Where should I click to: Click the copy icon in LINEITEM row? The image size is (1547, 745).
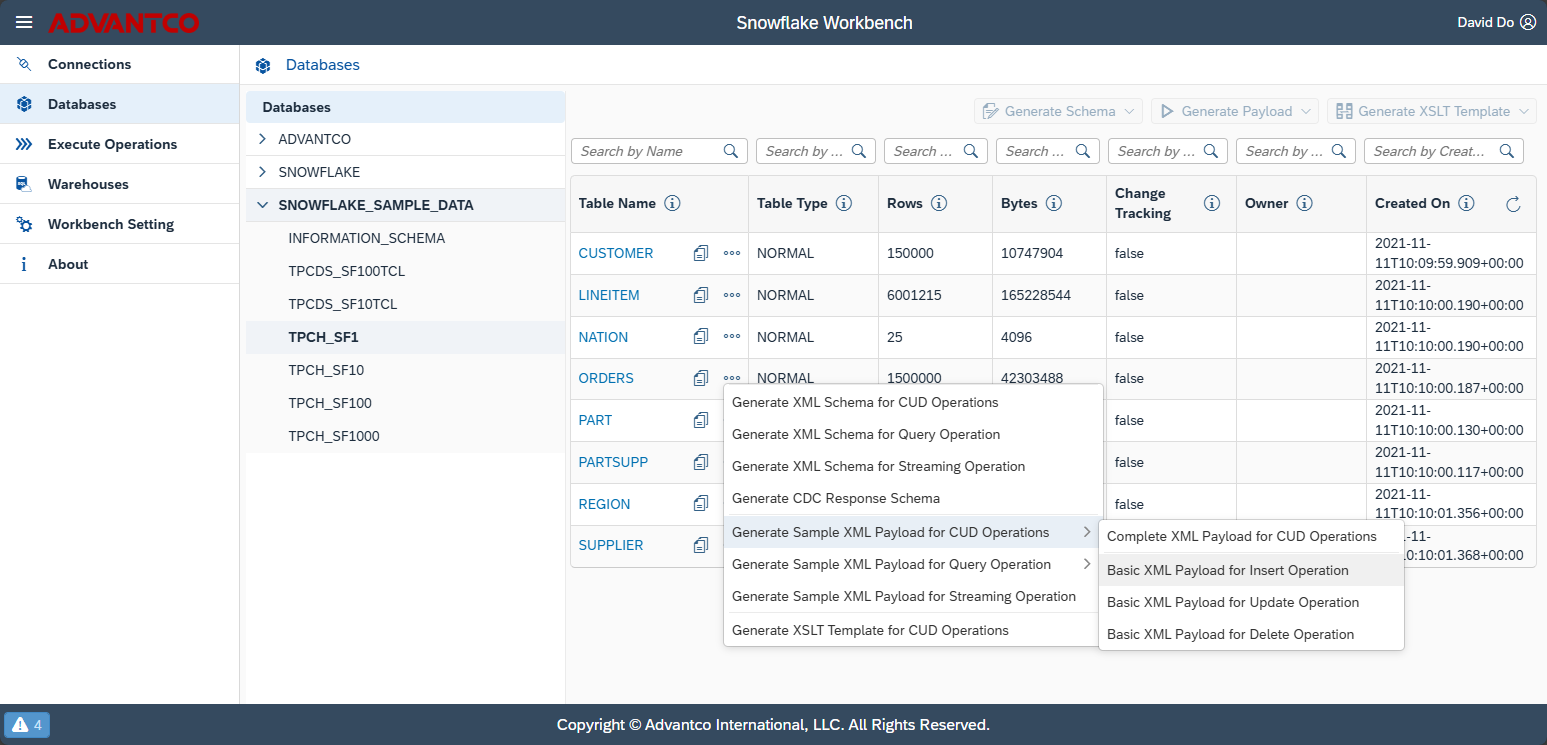pyautogui.click(x=701, y=295)
